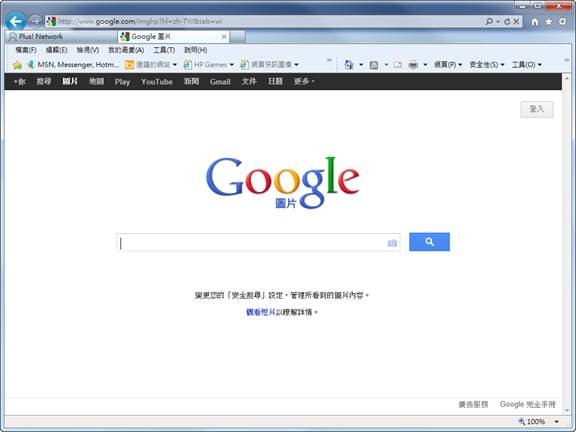Open 新聞 in Google bar
Viewport: 576px width, 432px height.
(x=191, y=82)
